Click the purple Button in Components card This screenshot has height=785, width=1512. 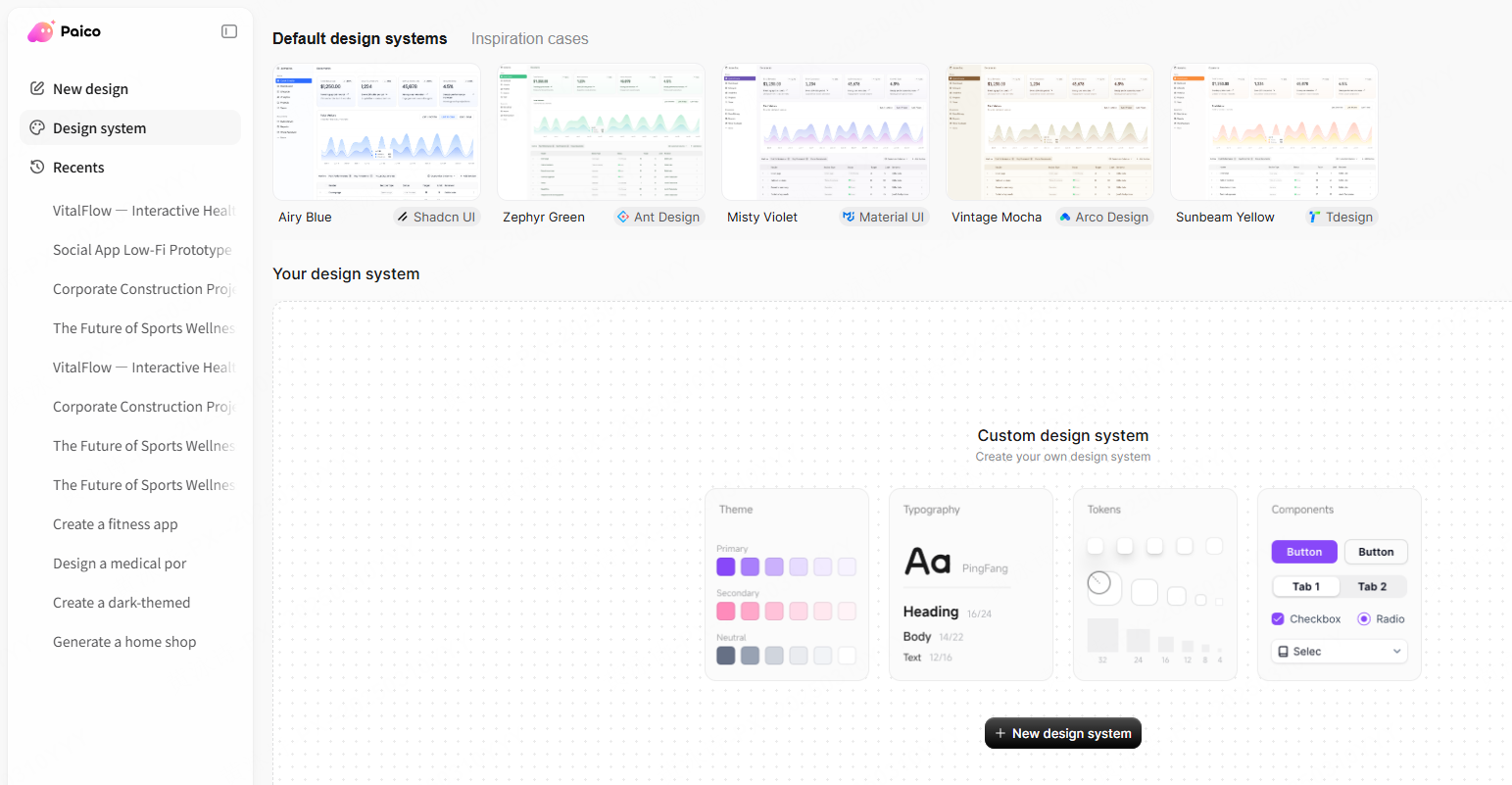pos(1304,552)
